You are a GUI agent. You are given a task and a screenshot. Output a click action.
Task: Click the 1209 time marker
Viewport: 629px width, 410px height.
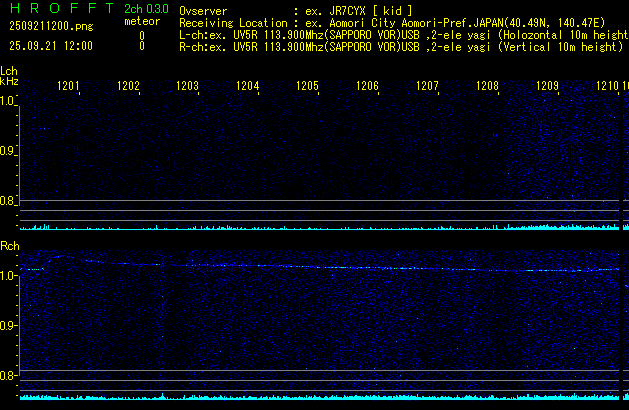[547, 87]
